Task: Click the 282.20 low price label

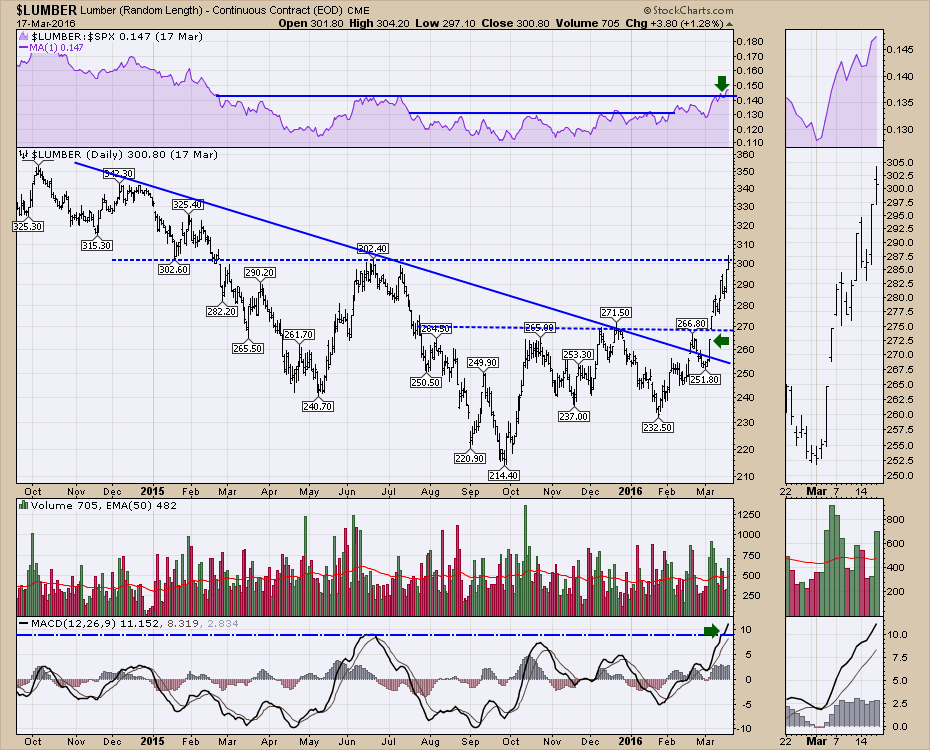Action: pyautogui.click(x=222, y=311)
